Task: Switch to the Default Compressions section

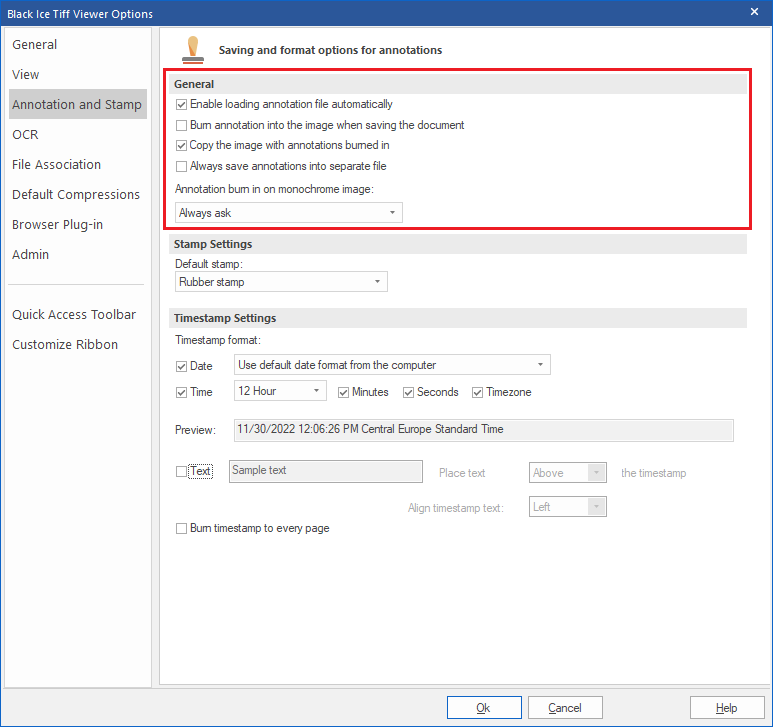Action: pos(76,194)
